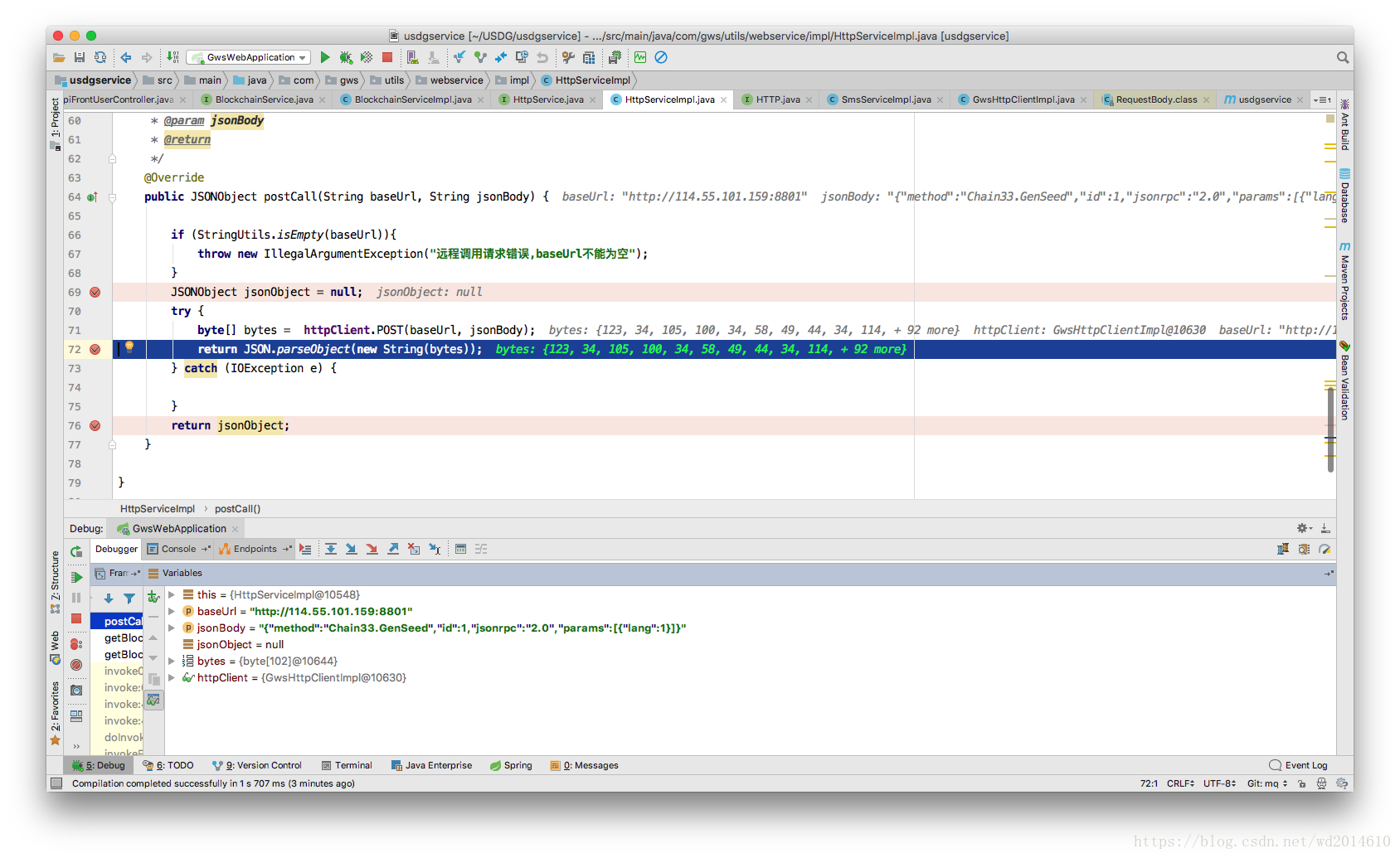
Task: Show history with the clock icon
Action: click(x=522, y=57)
